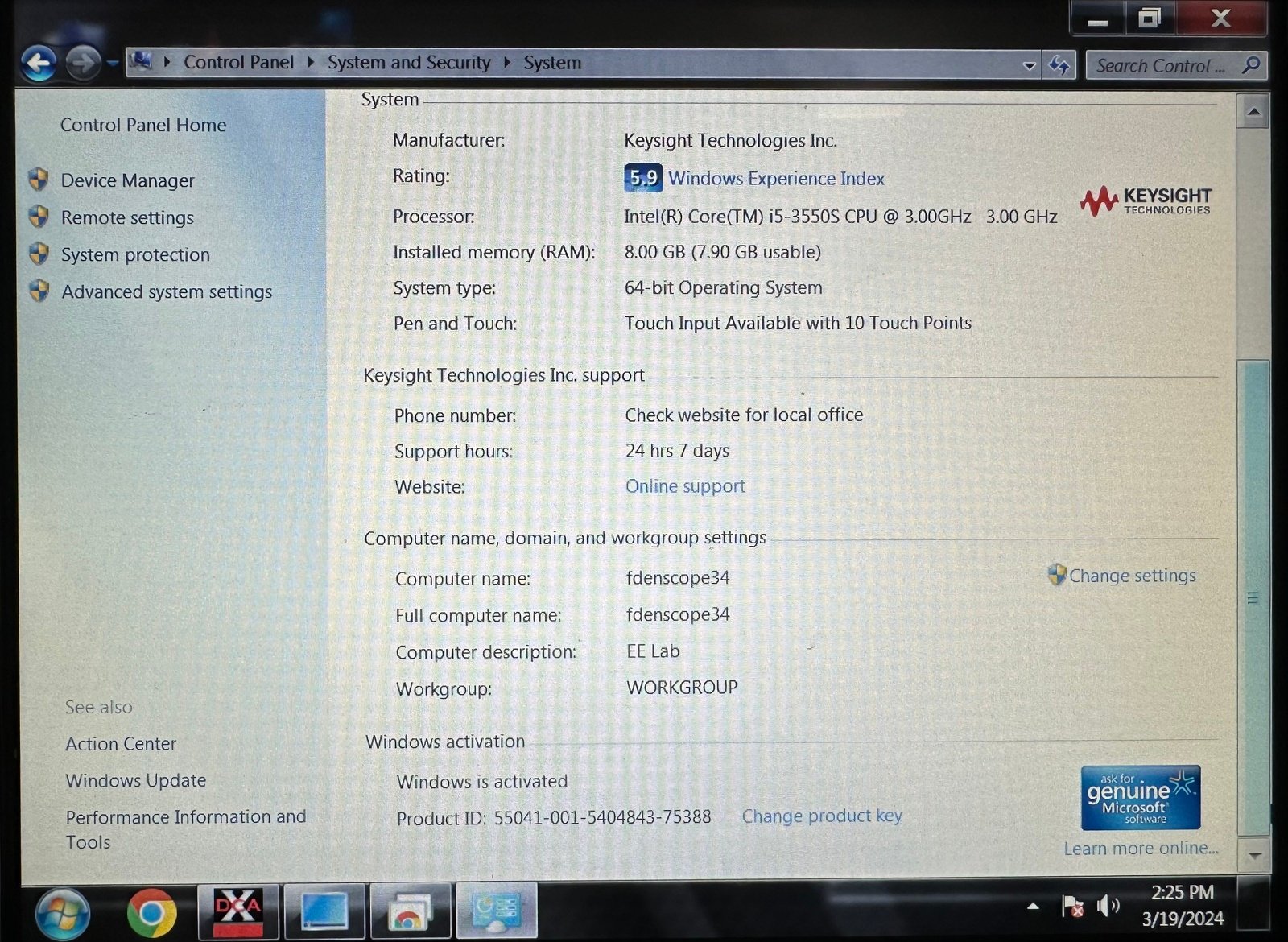Viewport: 1288px width, 942px height.
Task: Click processor Intel Core i5-3550S text
Action: (x=840, y=216)
